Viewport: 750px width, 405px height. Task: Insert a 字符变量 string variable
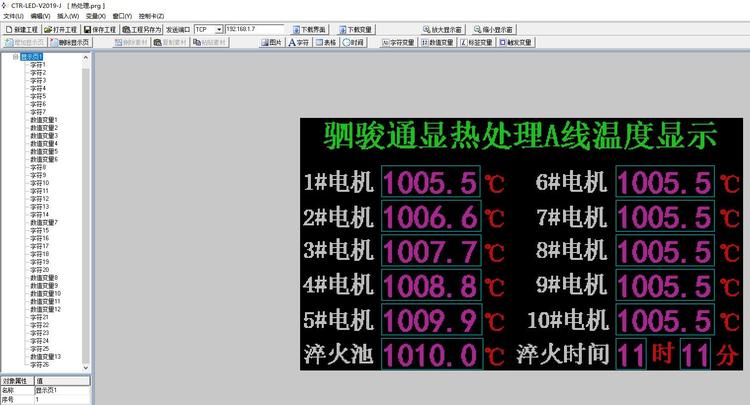[x=398, y=43]
